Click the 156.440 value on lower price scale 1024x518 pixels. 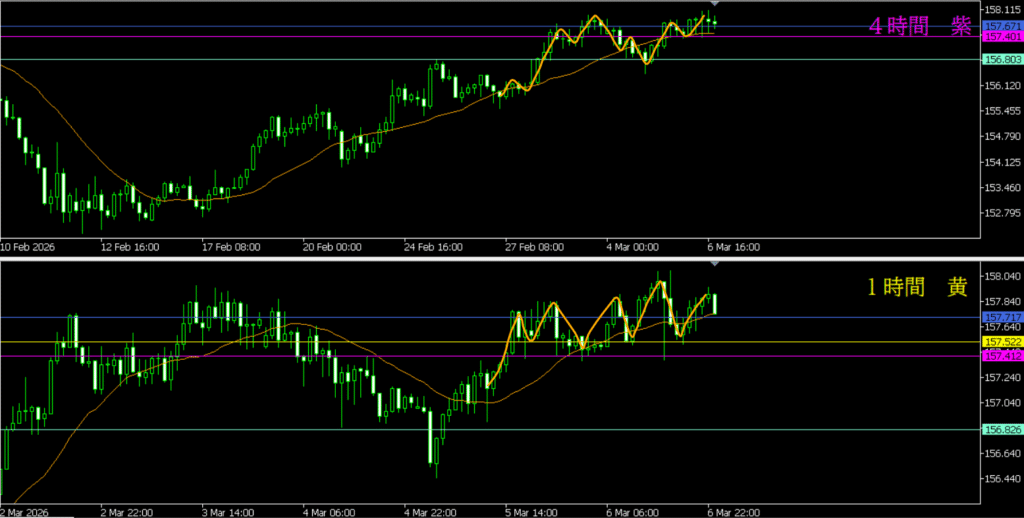1001,480
